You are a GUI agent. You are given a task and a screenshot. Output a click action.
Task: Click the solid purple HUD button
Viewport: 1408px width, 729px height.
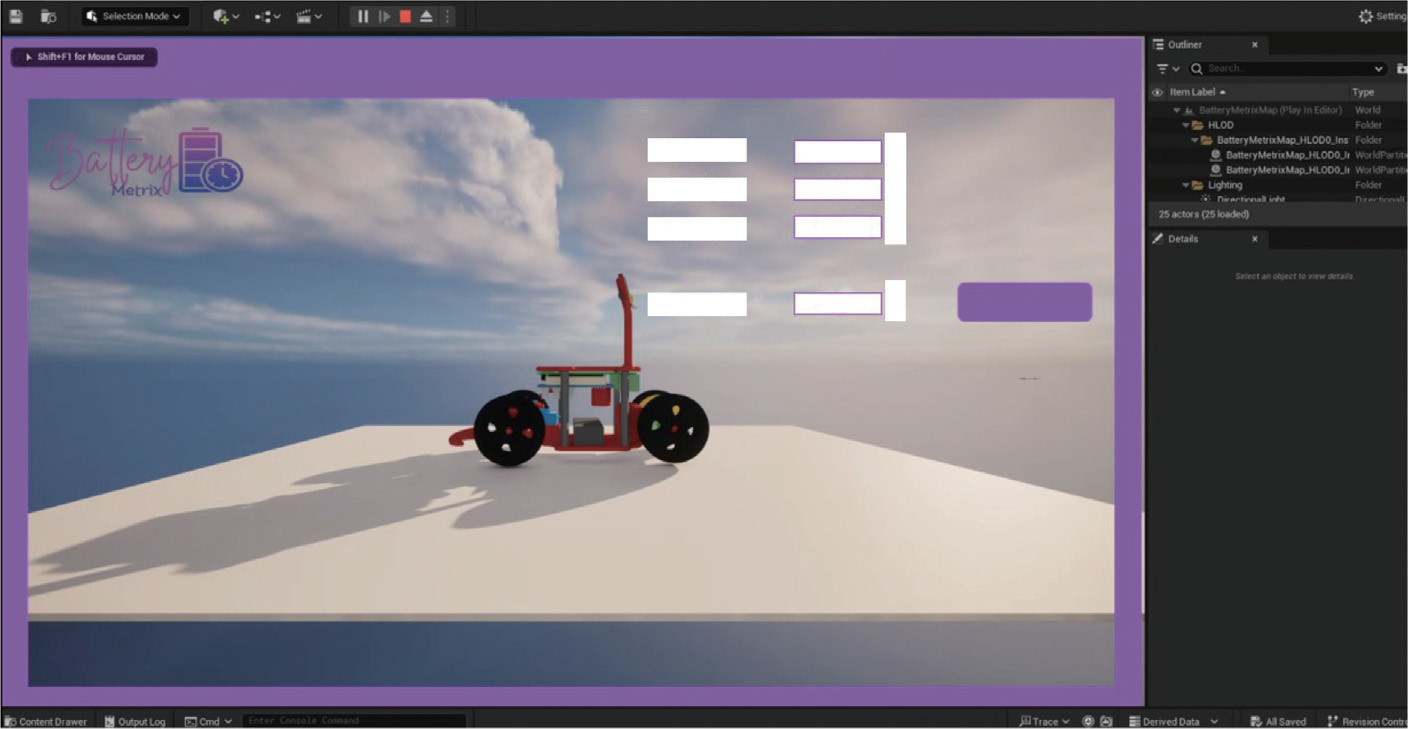pyautogui.click(x=1025, y=302)
